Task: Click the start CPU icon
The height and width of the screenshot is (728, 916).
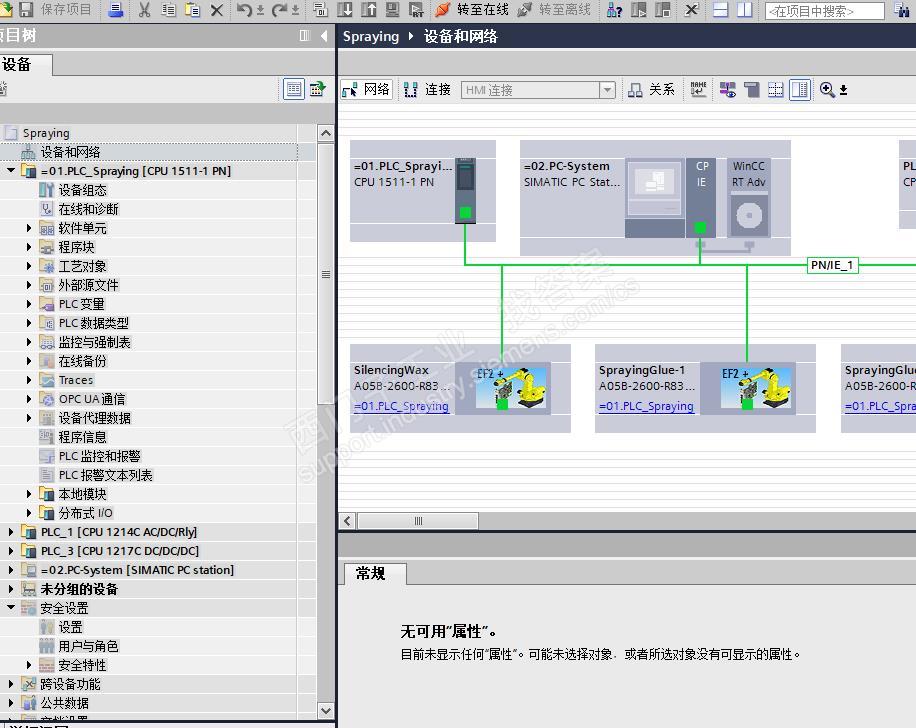Action: point(639,10)
